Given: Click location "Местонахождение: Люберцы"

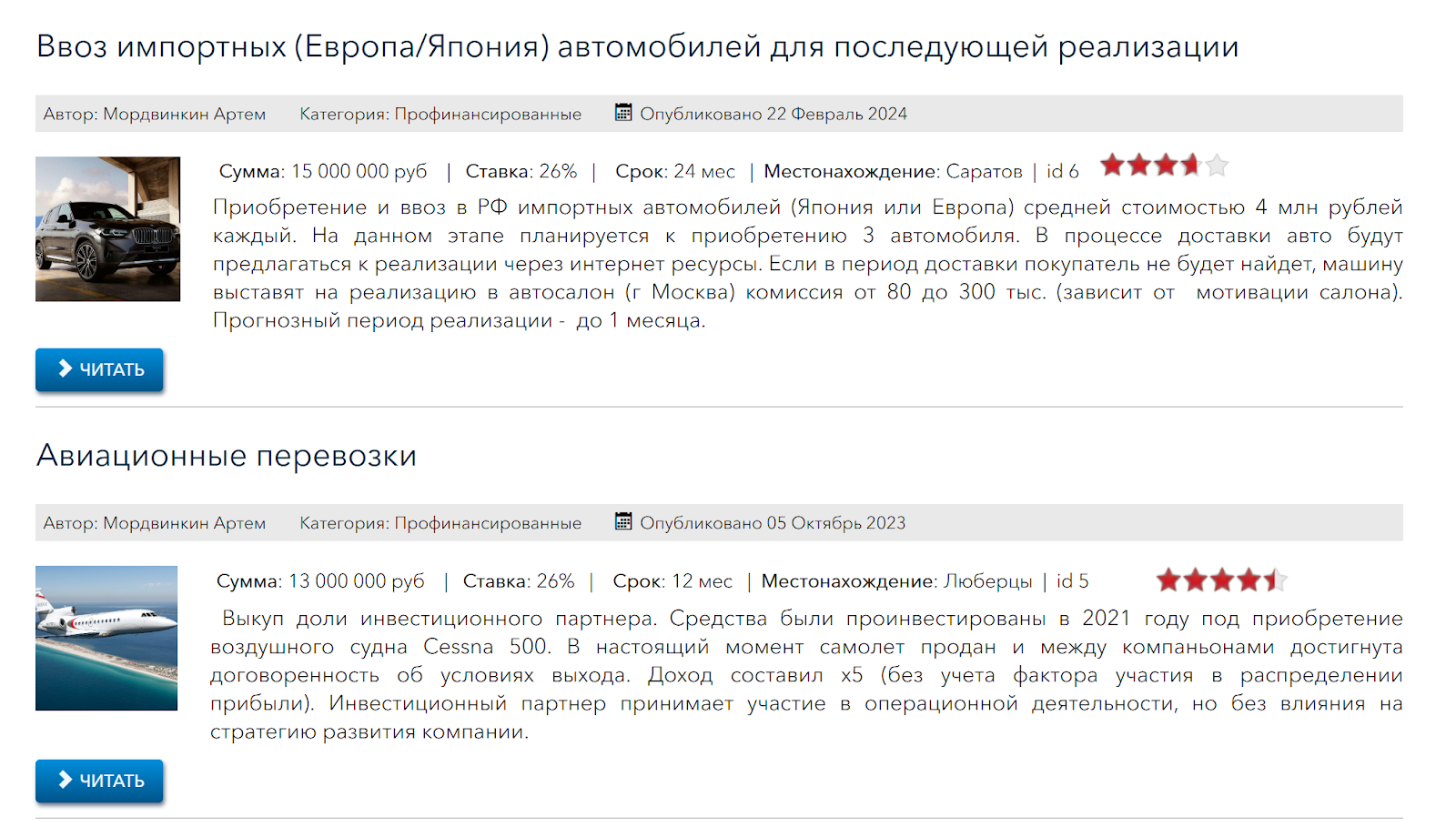Looking at the screenshot, I should [x=897, y=580].
